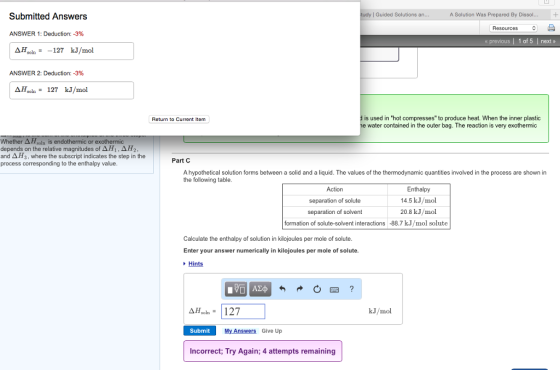This screenshot has height=370, width=560.
Task: Open the math templates button in equation toolbar
Action: tap(236, 289)
